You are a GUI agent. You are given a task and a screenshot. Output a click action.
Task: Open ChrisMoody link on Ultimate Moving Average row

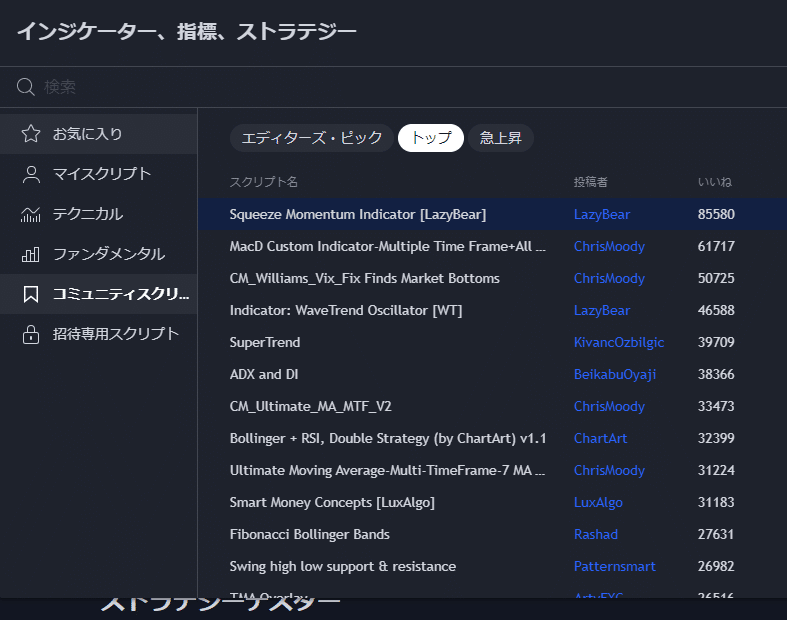[x=609, y=471]
